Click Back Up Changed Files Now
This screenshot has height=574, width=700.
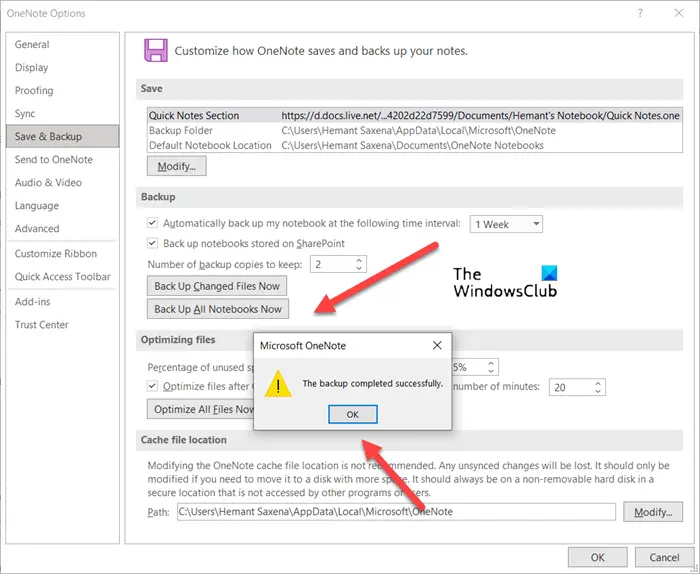[x=217, y=286]
